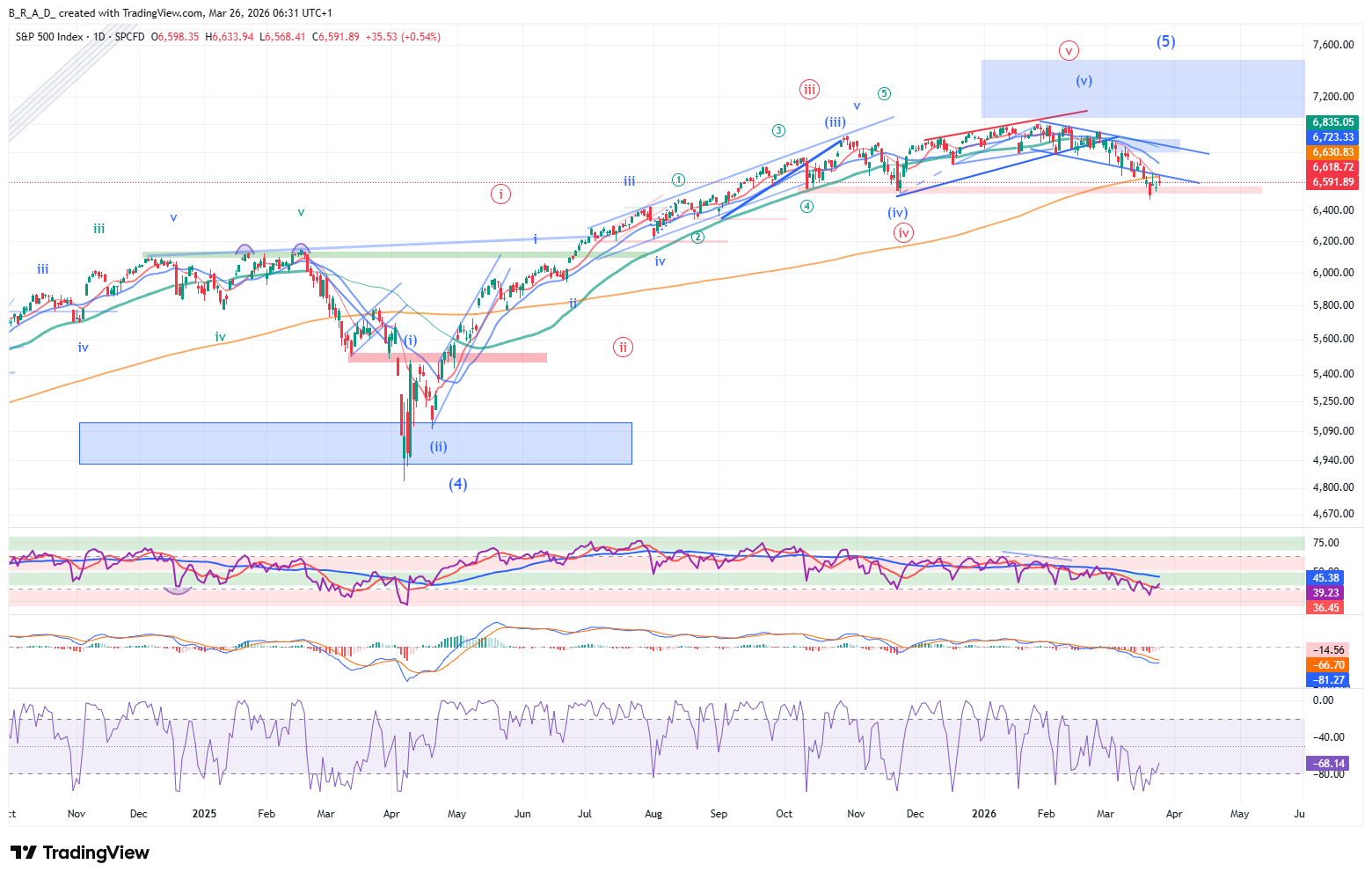Click the TradingView logo at bottom left

(80, 853)
